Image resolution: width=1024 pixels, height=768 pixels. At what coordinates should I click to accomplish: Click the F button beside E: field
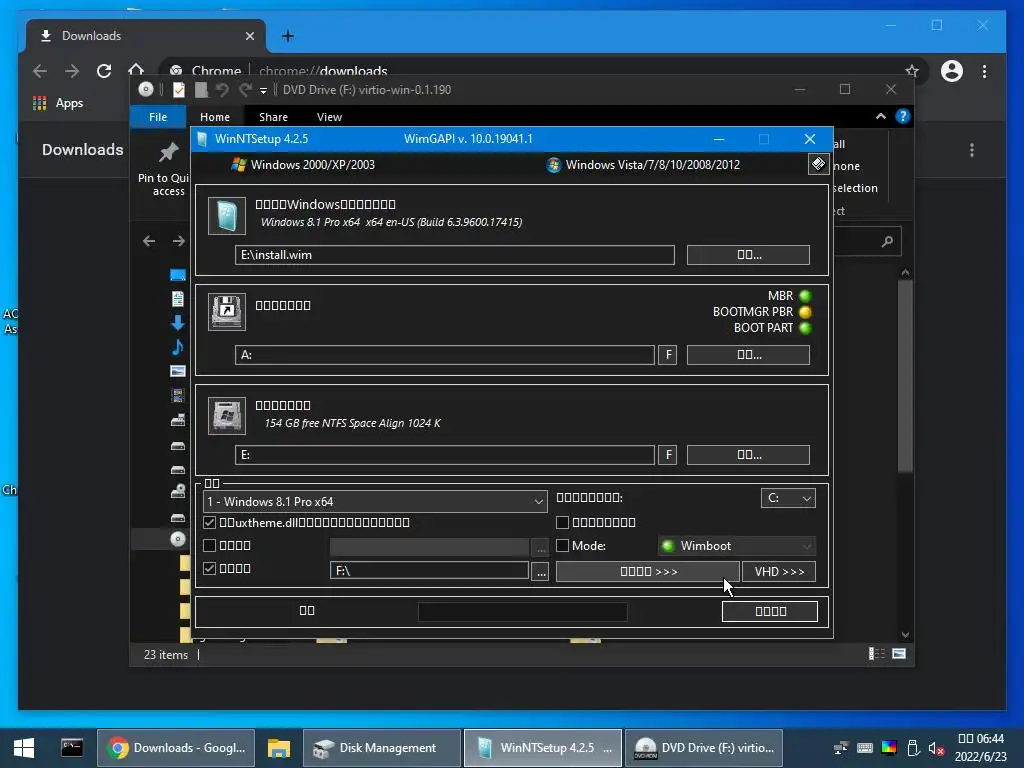667,455
